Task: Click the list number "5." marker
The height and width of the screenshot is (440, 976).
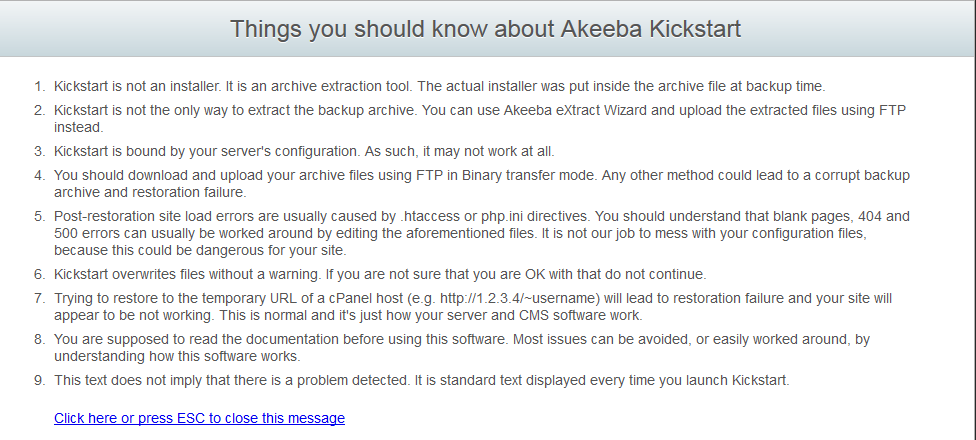Action: pyautogui.click(x=39, y=215)
